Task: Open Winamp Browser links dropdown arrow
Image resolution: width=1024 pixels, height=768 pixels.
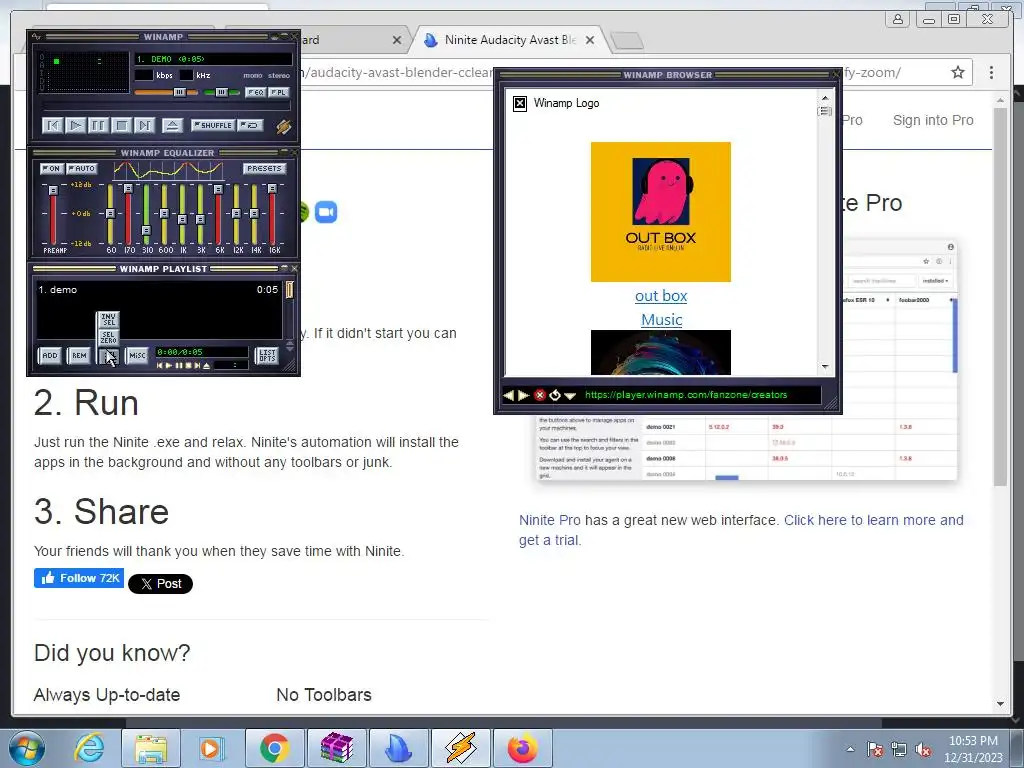Action: pyautogui.click(x=570, y=396)
